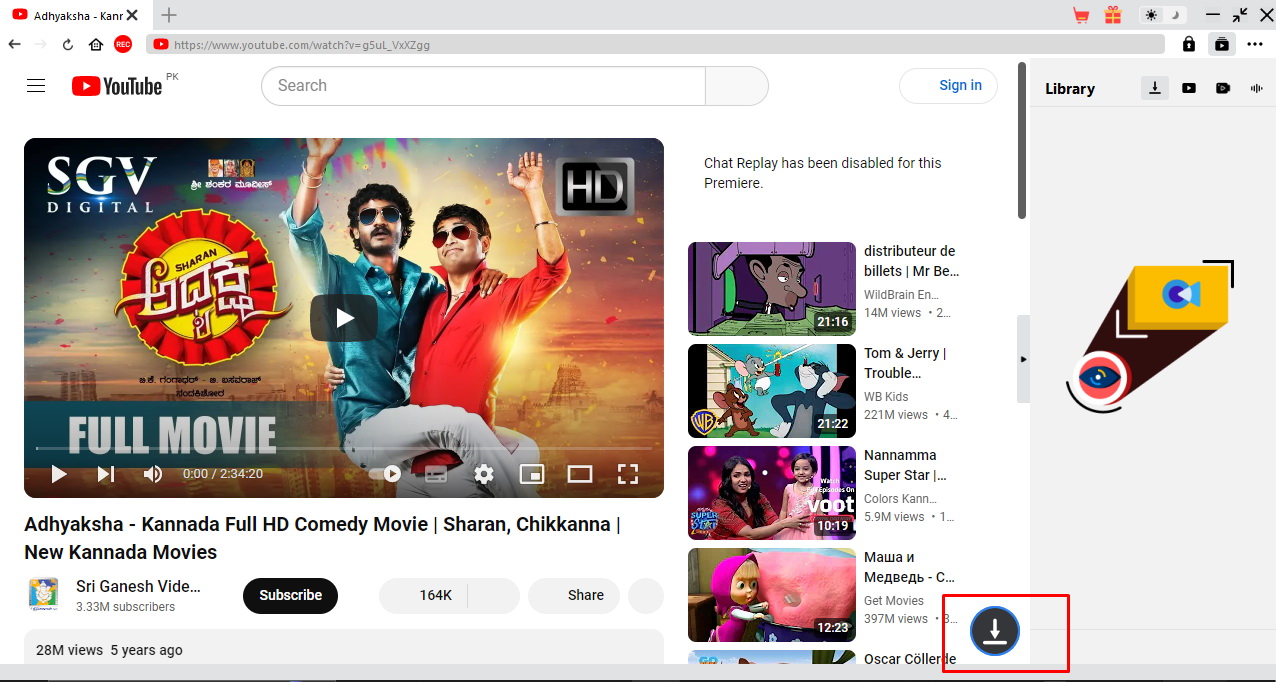Click the Sign in button
Screen dimensions: 1276x682
point(949,86)
